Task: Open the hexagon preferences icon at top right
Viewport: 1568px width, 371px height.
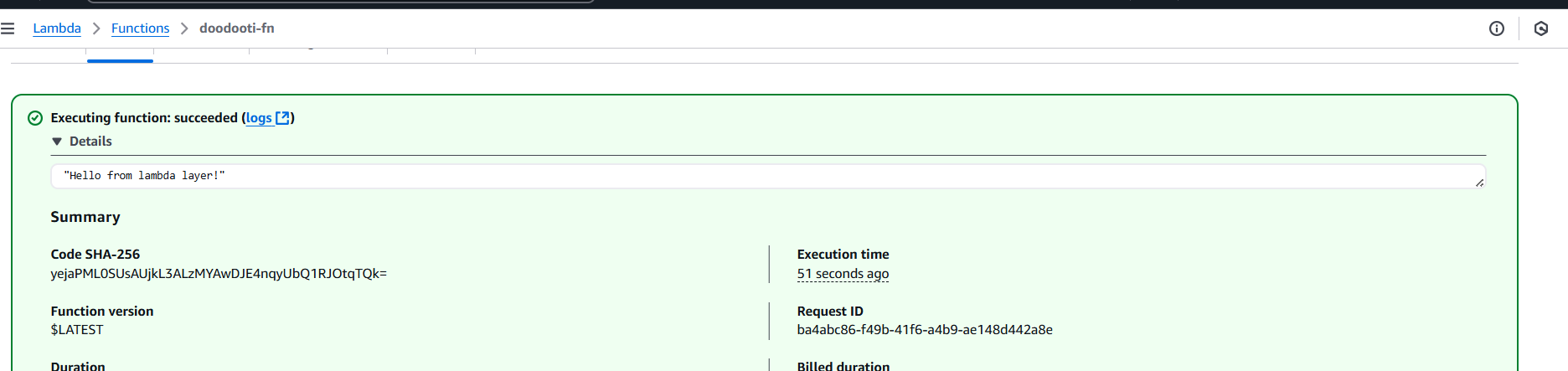Action: [x=1541, y=28]
